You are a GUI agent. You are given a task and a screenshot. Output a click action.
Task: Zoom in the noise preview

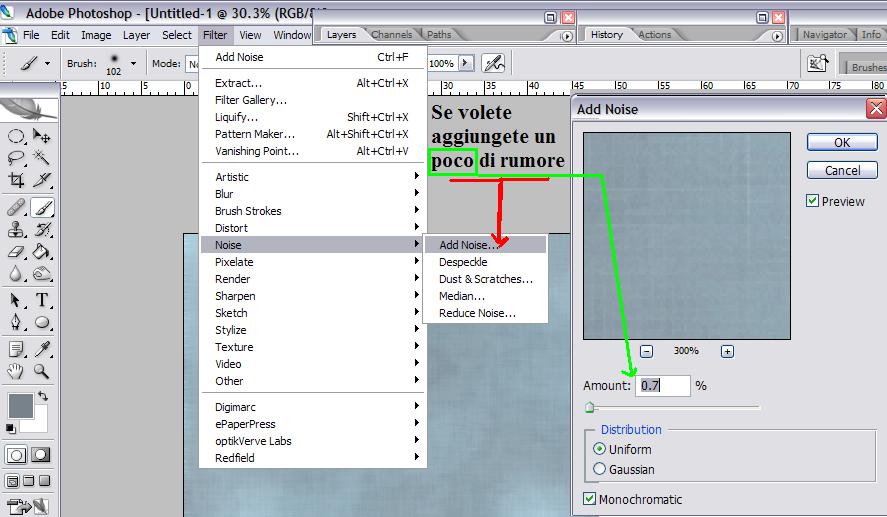point(727,351)
